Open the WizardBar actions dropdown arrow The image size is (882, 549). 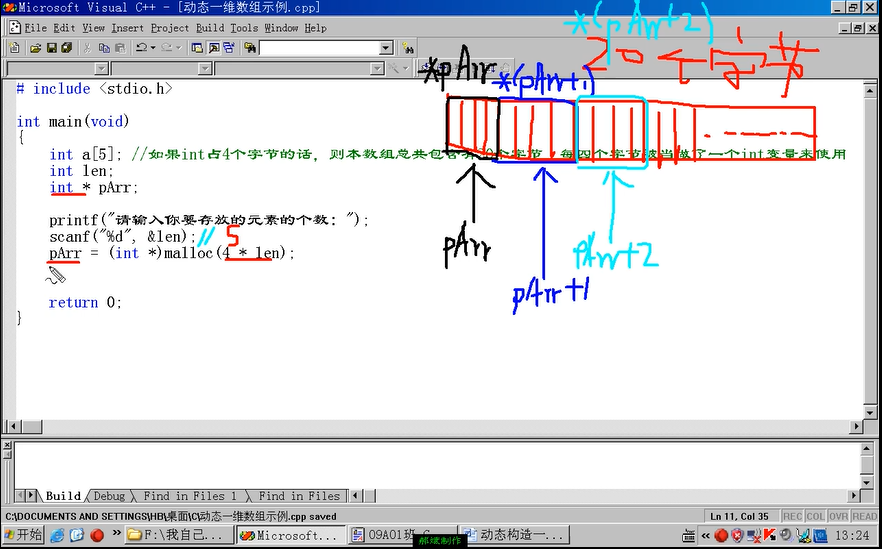(405, 69)
